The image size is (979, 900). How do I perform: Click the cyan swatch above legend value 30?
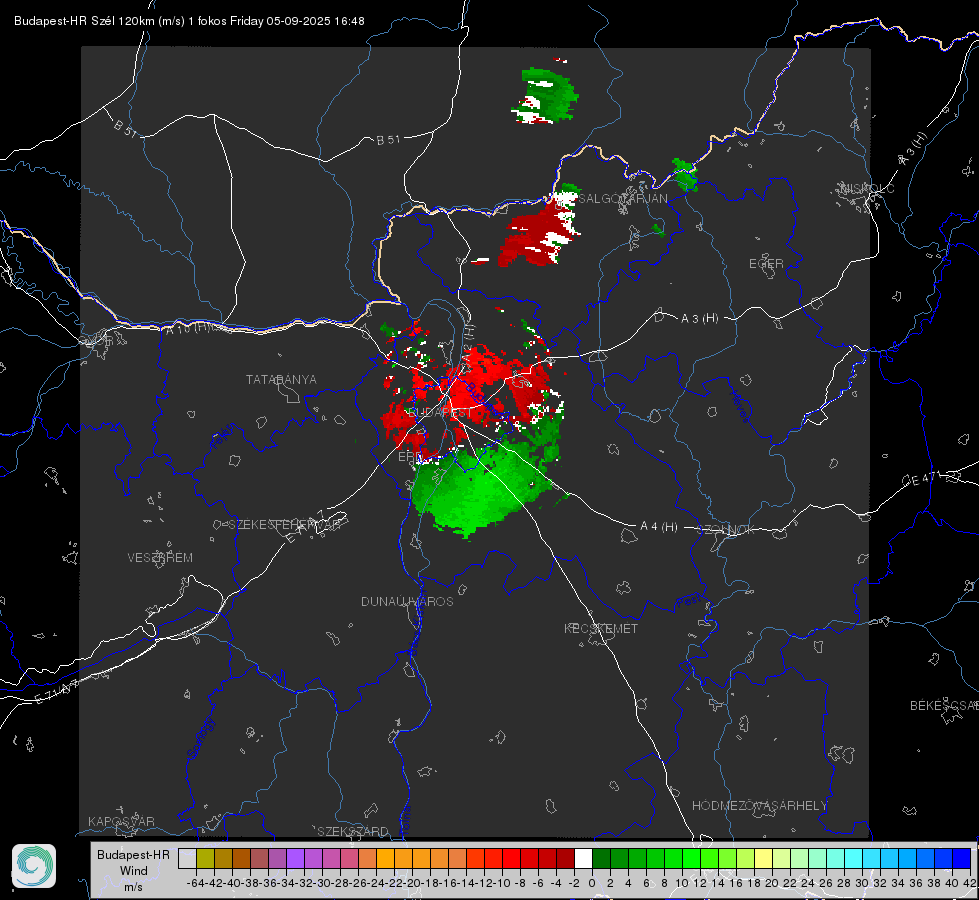click(x=871, y=858)
